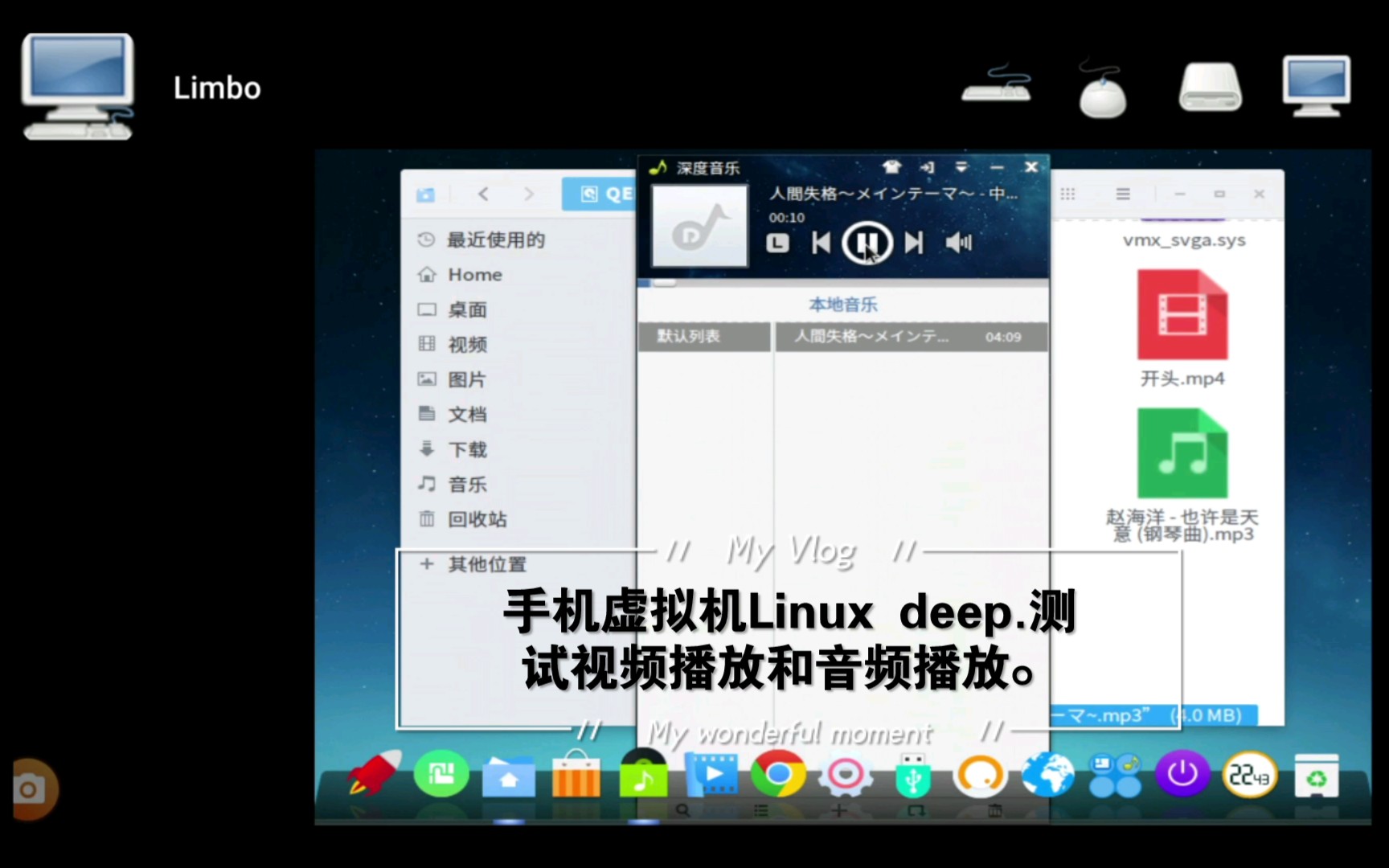This screenshot has height=868, width=1389.
Task: Open the Deepin Music dropdown menu arrow
Action: pyautogui.click(x=961, y=167)
